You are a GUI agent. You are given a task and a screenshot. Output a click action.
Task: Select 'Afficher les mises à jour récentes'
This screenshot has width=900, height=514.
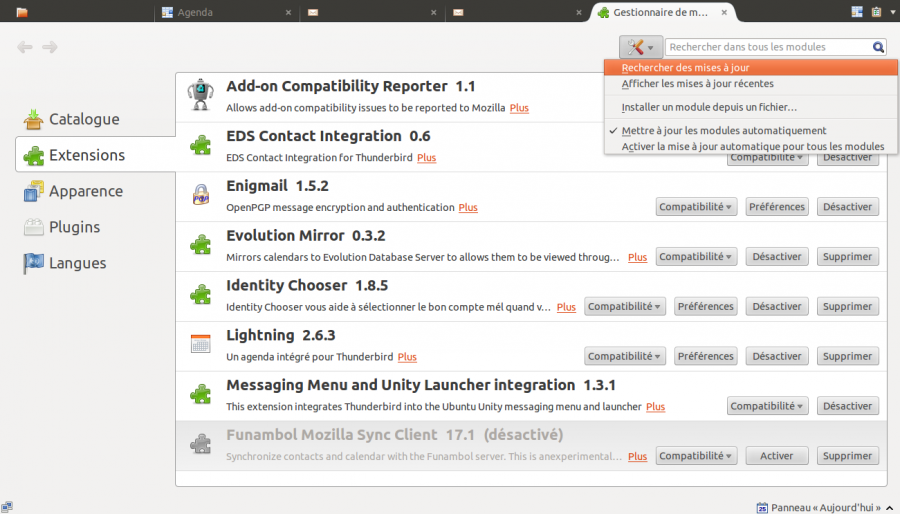751,84
